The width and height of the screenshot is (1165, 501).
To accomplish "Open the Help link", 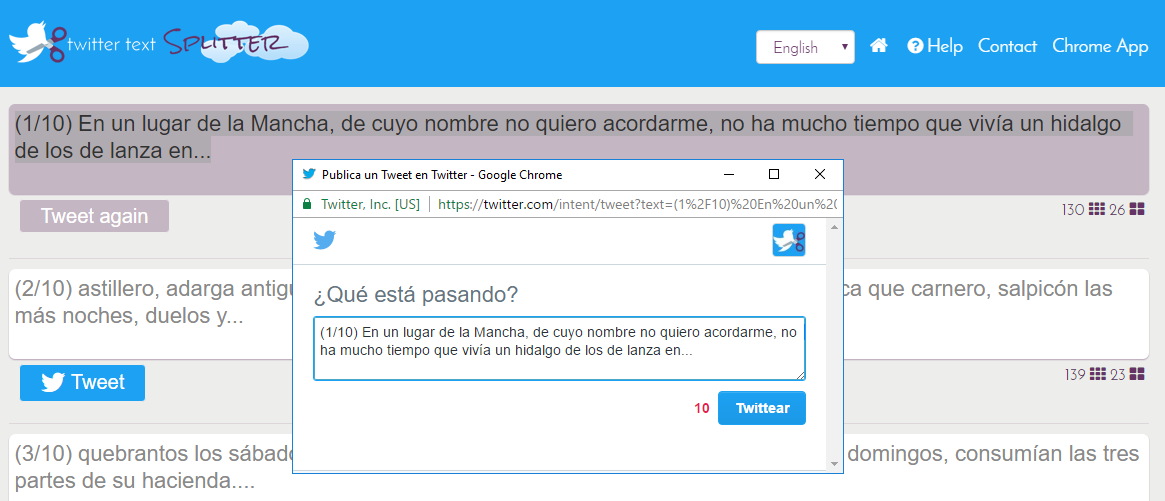I will (935, 46).
